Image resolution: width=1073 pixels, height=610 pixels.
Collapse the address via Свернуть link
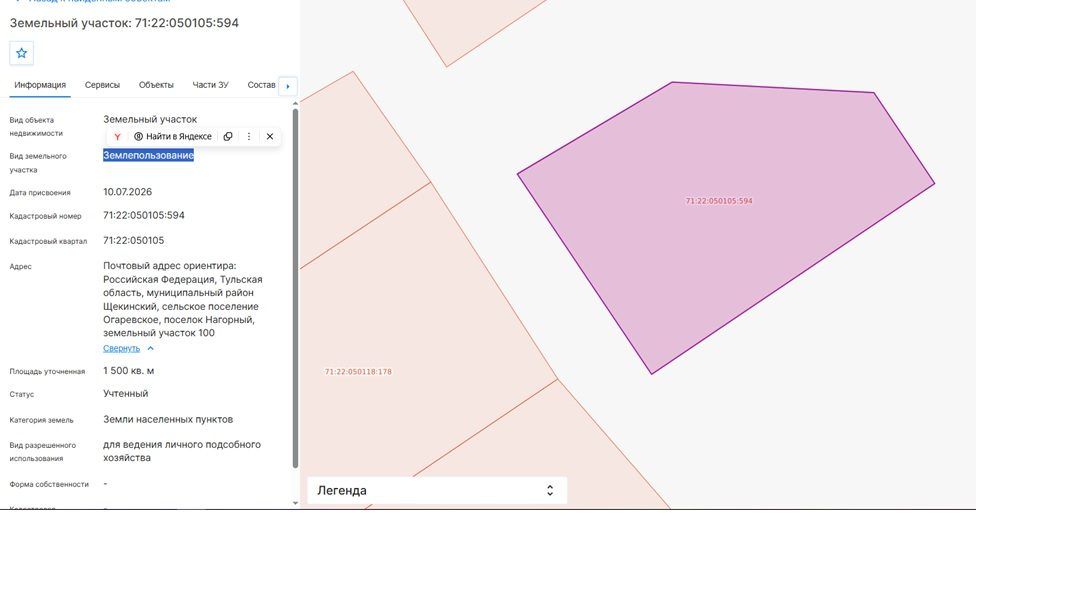pyautogui.click(x=121, y=348)
